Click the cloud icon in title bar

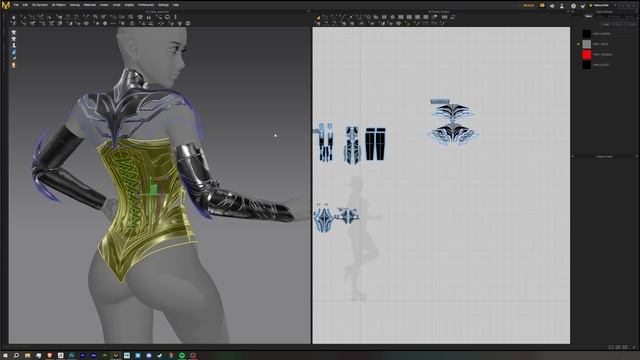tap(542, 5)
